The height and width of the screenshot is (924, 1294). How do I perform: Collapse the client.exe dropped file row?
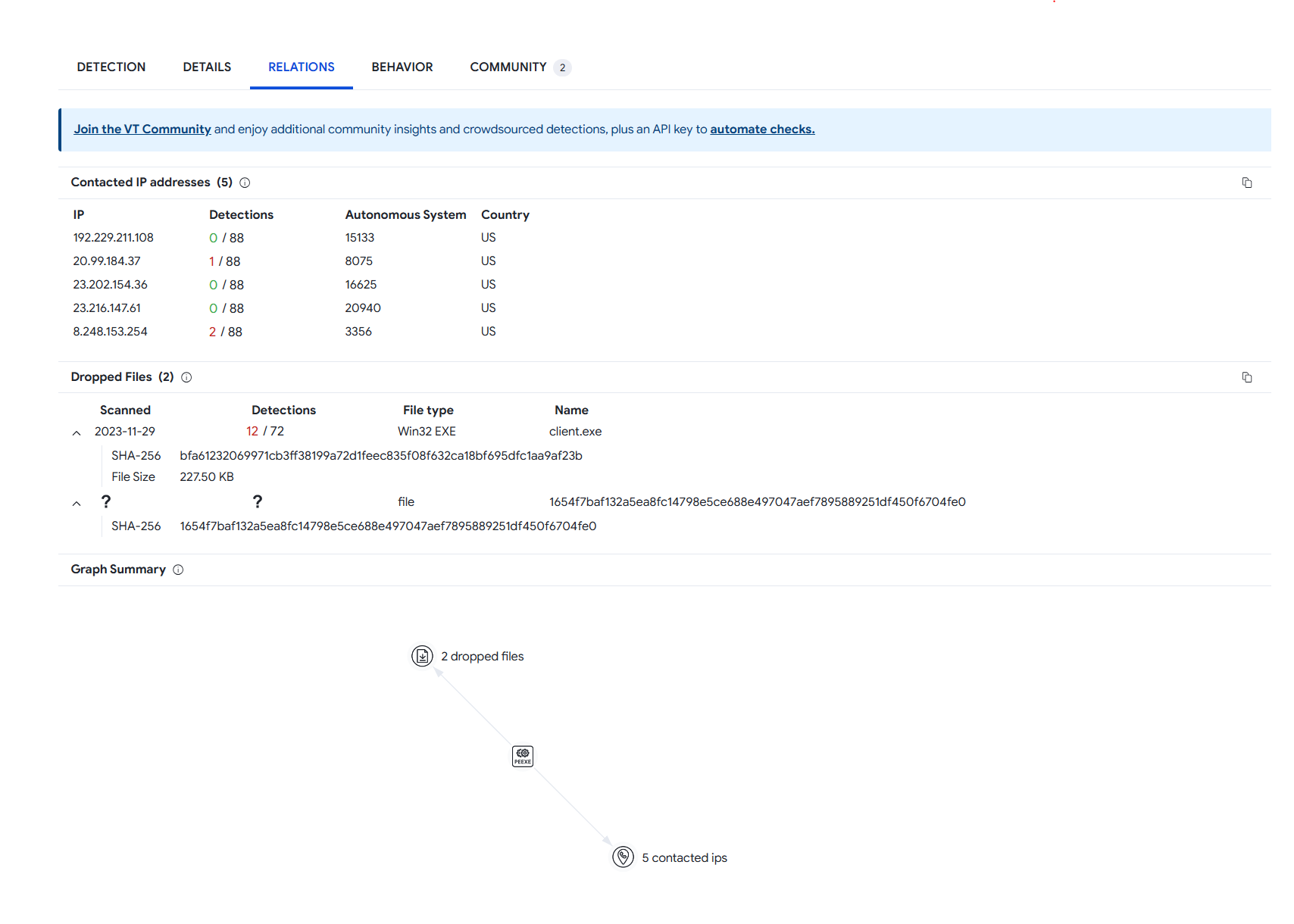[x=77, y=432]
